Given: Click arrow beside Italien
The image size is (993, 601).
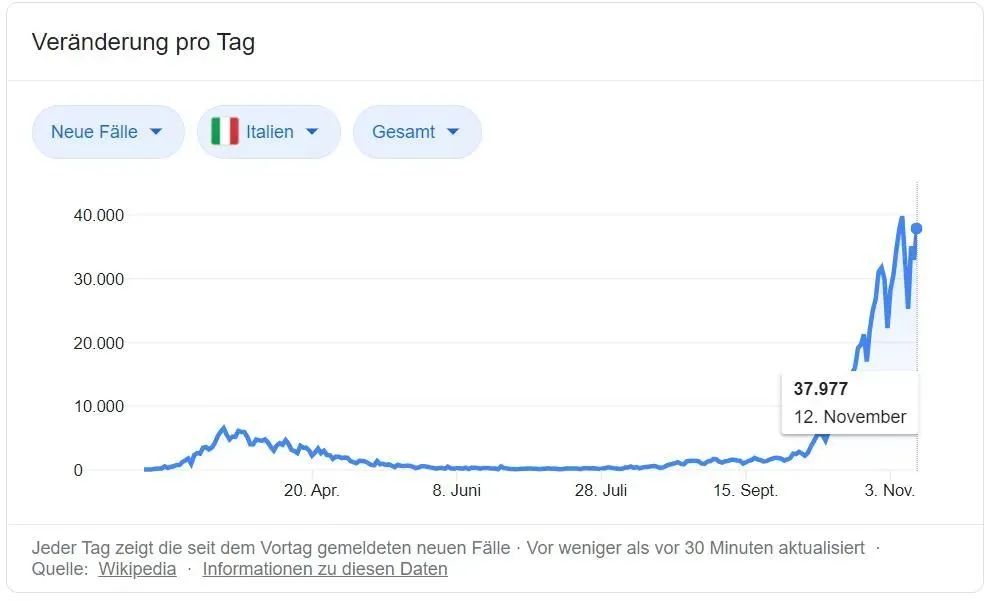Looking at the screenshot, I should coord(312,132).
